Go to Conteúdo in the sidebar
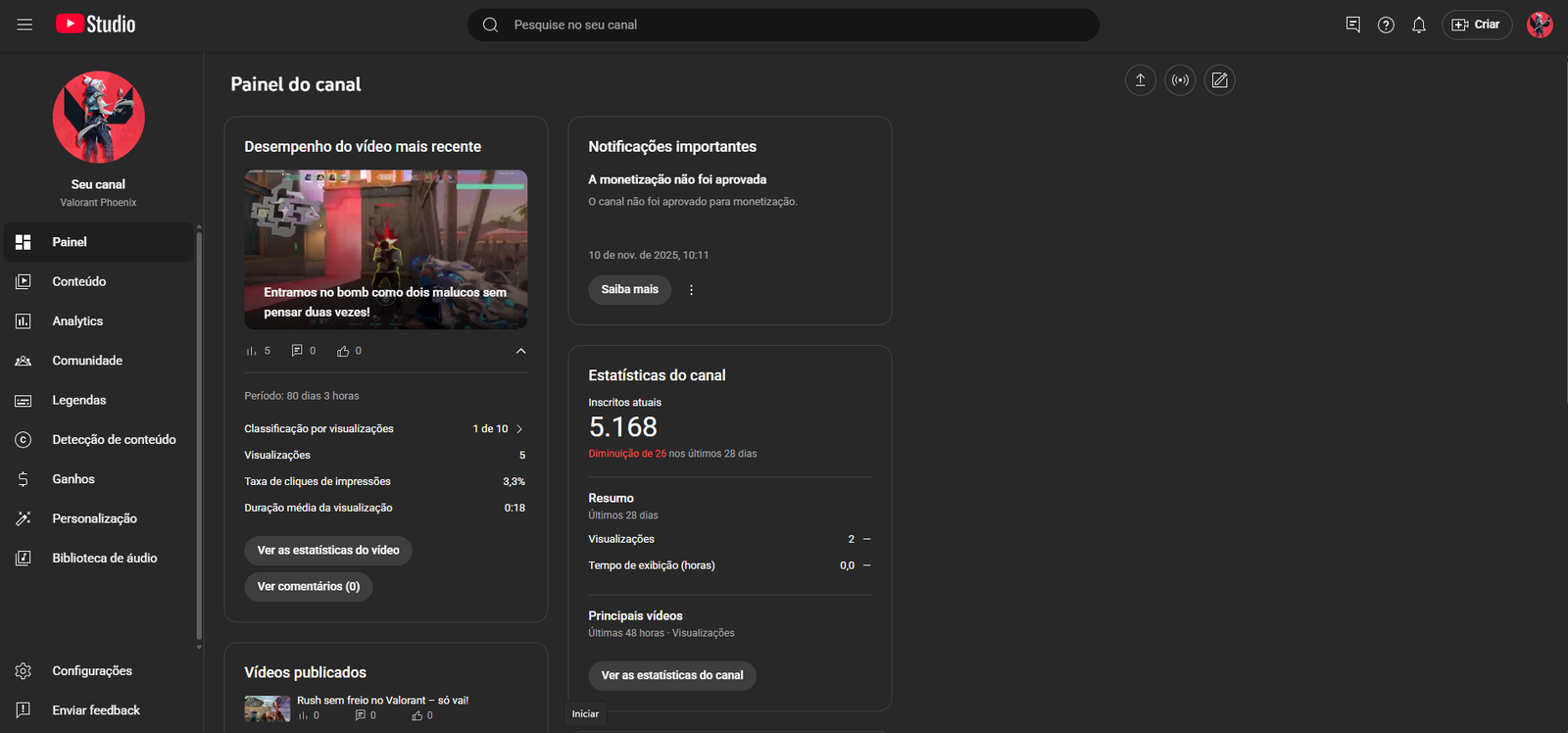This screenshot has width=1568, height=733. (x=78, y=281)
